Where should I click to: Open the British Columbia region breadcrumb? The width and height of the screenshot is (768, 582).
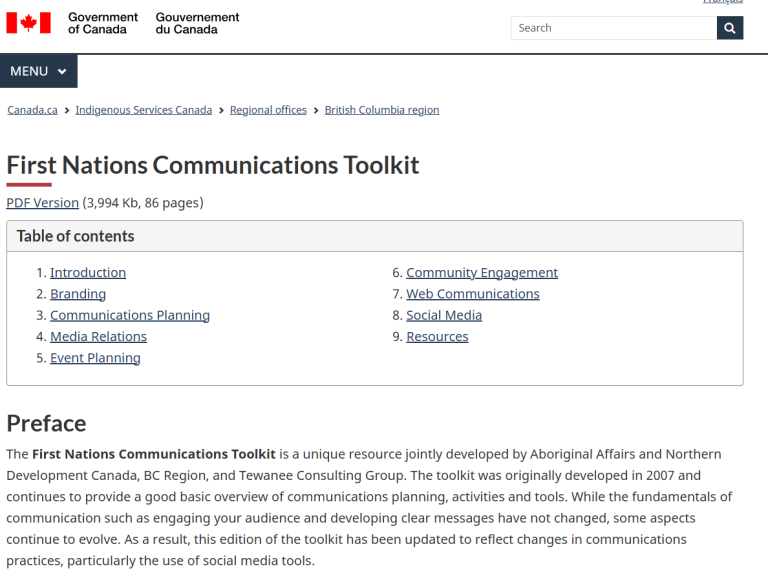tap(382, 110)
